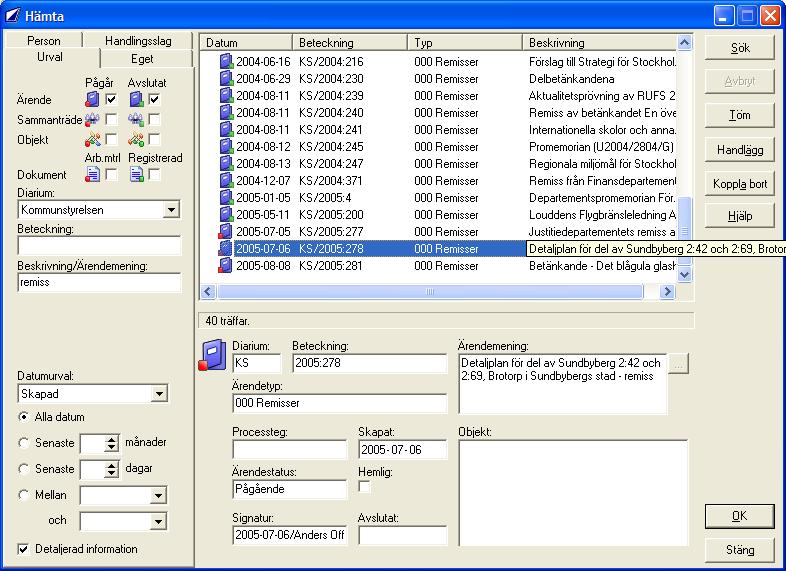The height and width of the screenshot is (571, 786).
Task: Click the Hämta title bar application icon
Action: [x=13, y=16]
